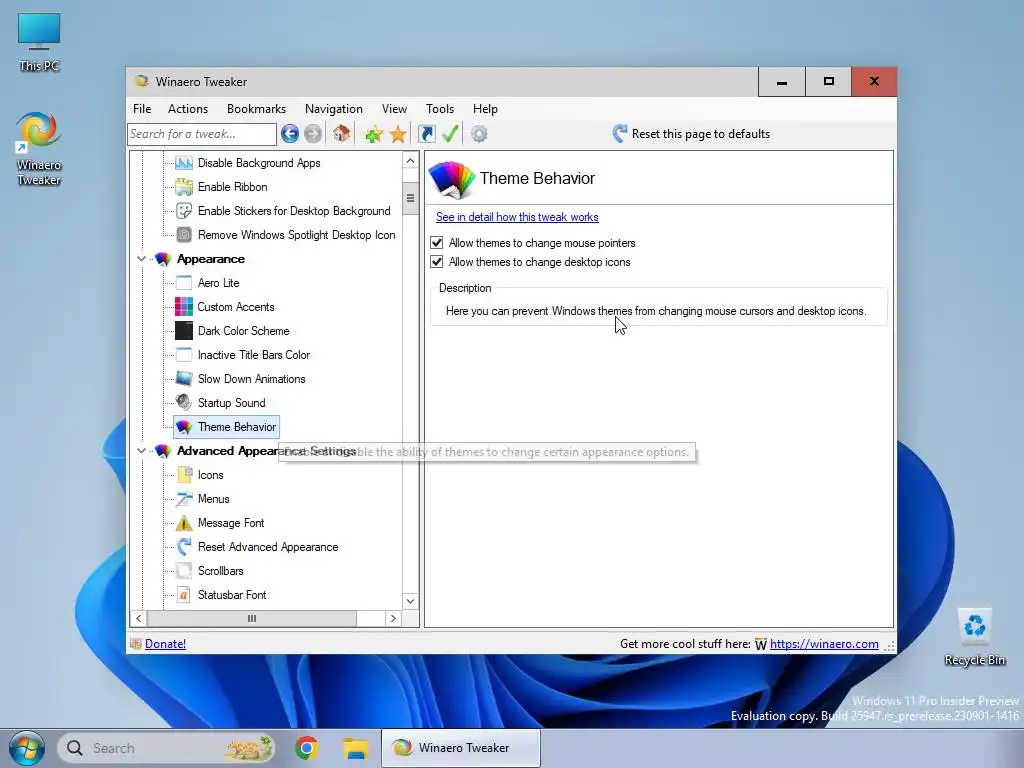Image resolution: width=1024 pixels, height=768 pixels.
Task: Open the settings gear toolbar icon
Action: (479, 134)
